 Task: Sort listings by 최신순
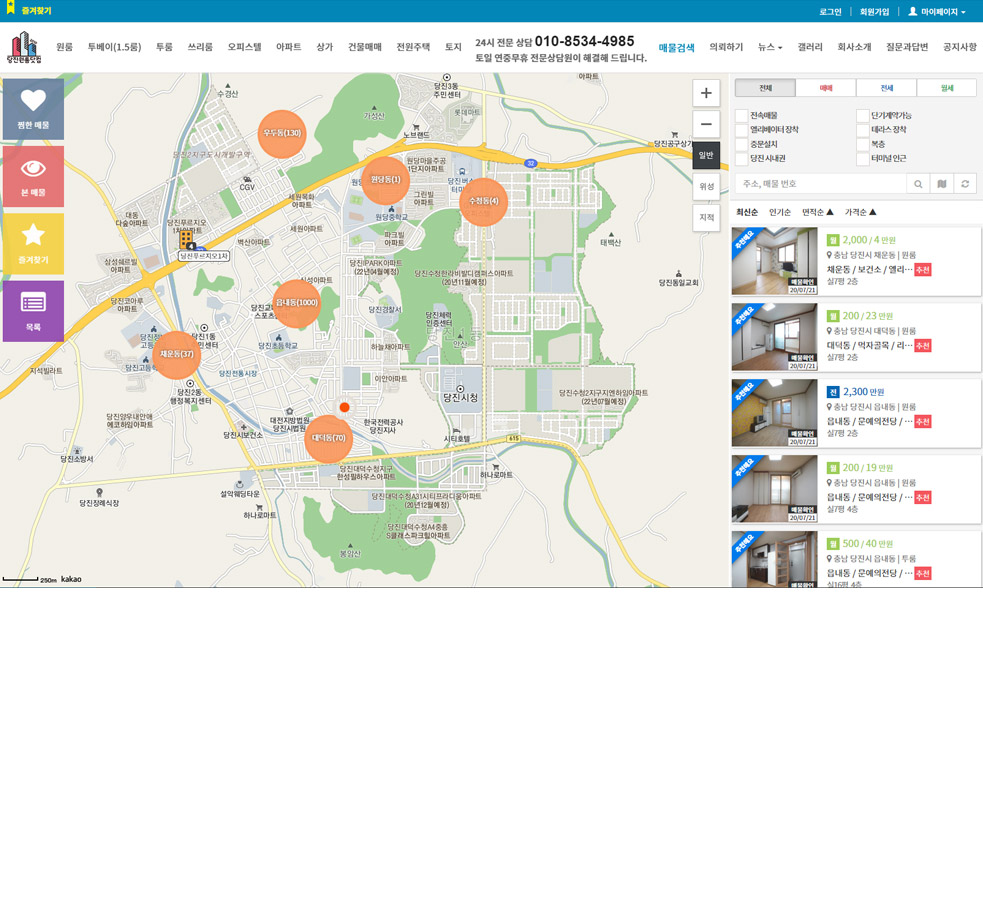tap(747, 212)
